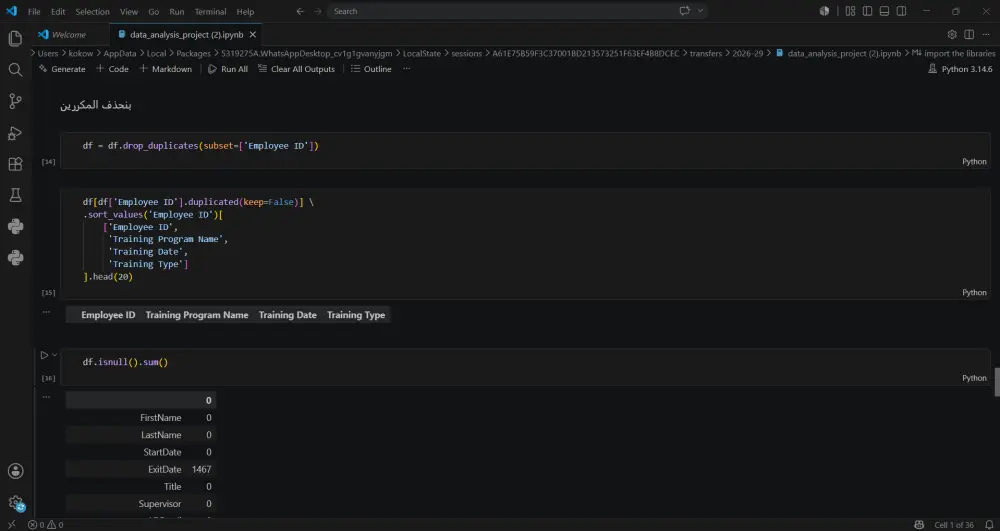Open the Terminal menu
The width and height of the screenshot is (1000, 531).
[210, 11]
